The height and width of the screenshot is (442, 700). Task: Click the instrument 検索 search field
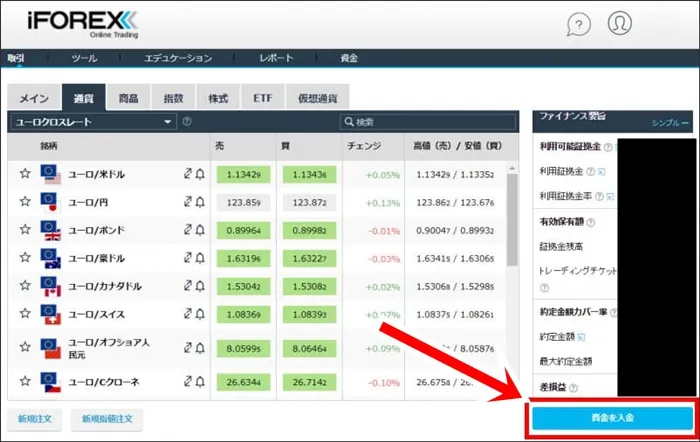coord(428,122)
